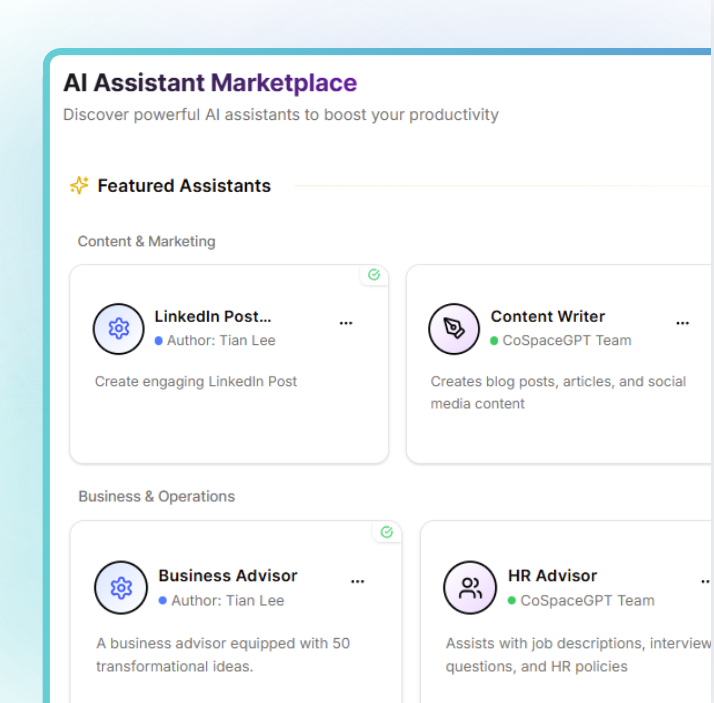Click the 'Business & Operations' category label
This screenshot has width=714, height=703.
[157, 496]
